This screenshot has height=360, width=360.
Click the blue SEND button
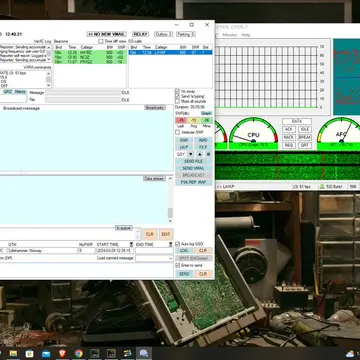184,274
